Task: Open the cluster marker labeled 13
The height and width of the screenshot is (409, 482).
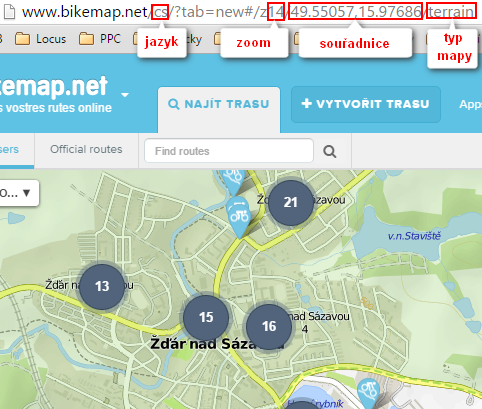Action: (x=102, y=286)
